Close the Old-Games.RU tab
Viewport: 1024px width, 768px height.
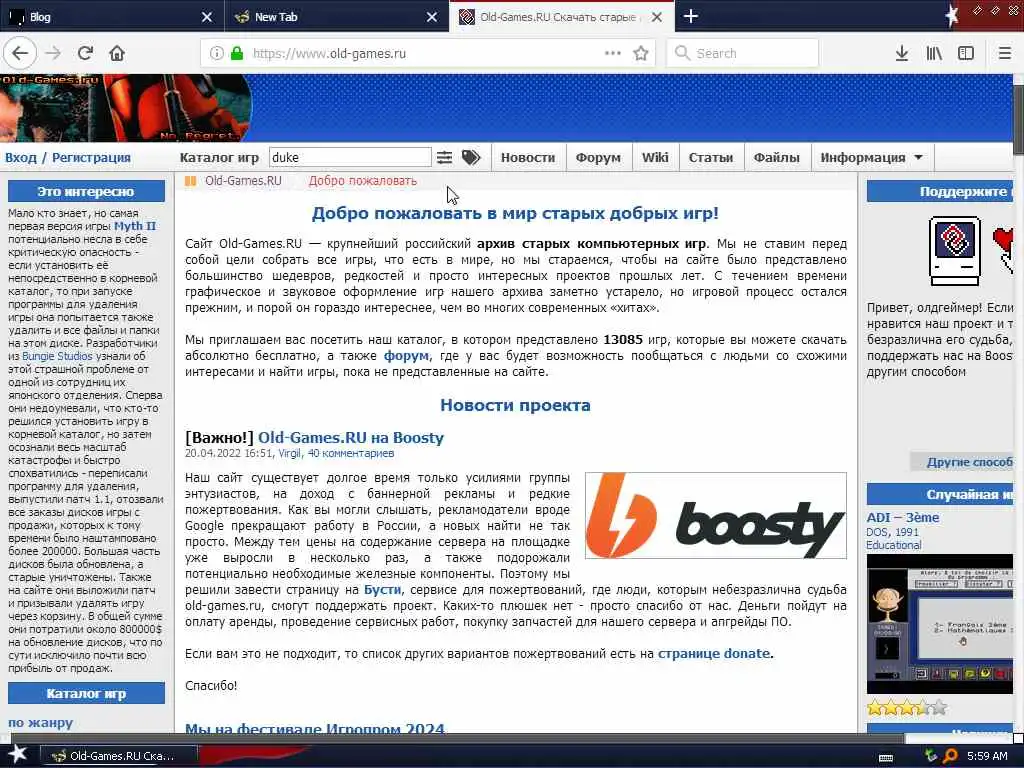click(x=657, y=17)
